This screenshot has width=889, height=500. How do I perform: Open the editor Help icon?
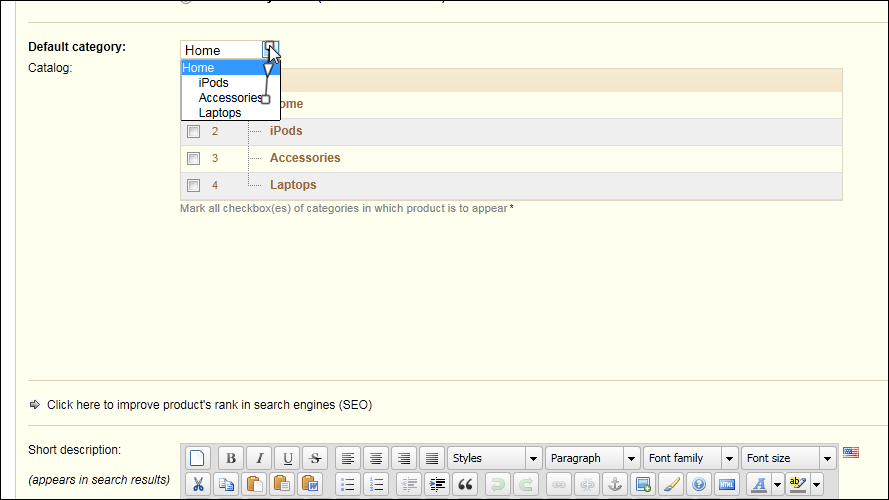(699, 485)
